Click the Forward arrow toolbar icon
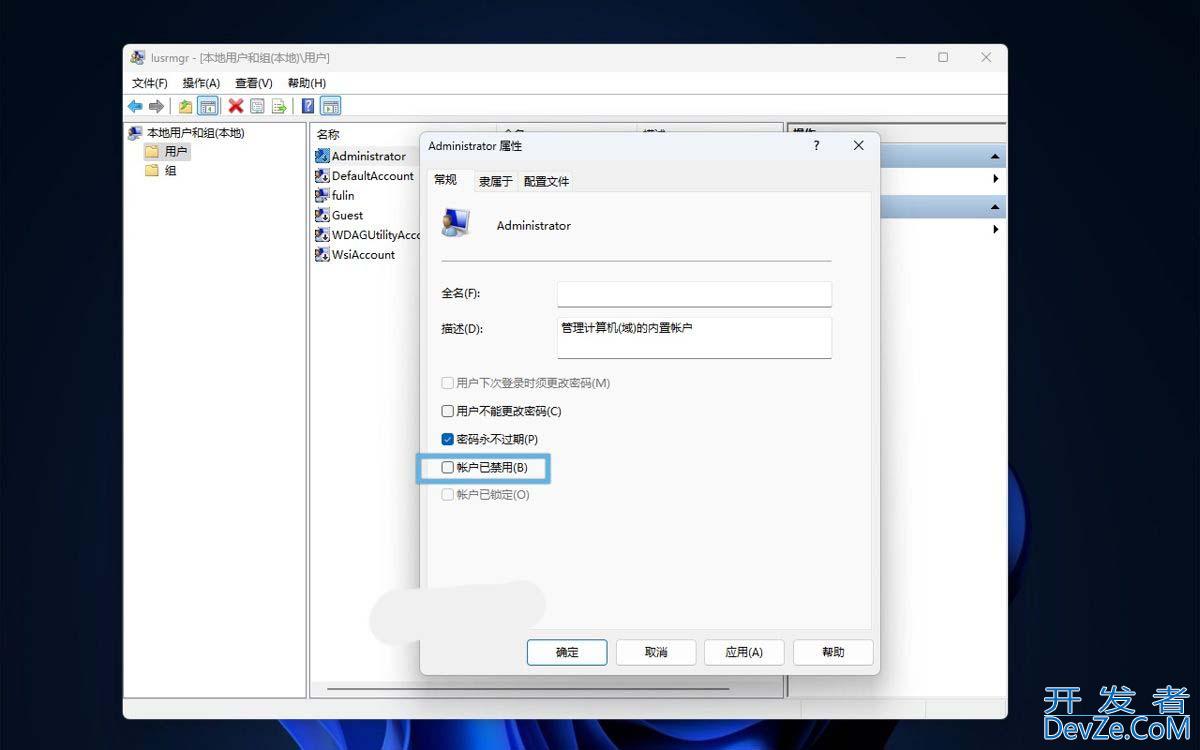The width and height of the screenshot is (1200, 750). (156, 106)
